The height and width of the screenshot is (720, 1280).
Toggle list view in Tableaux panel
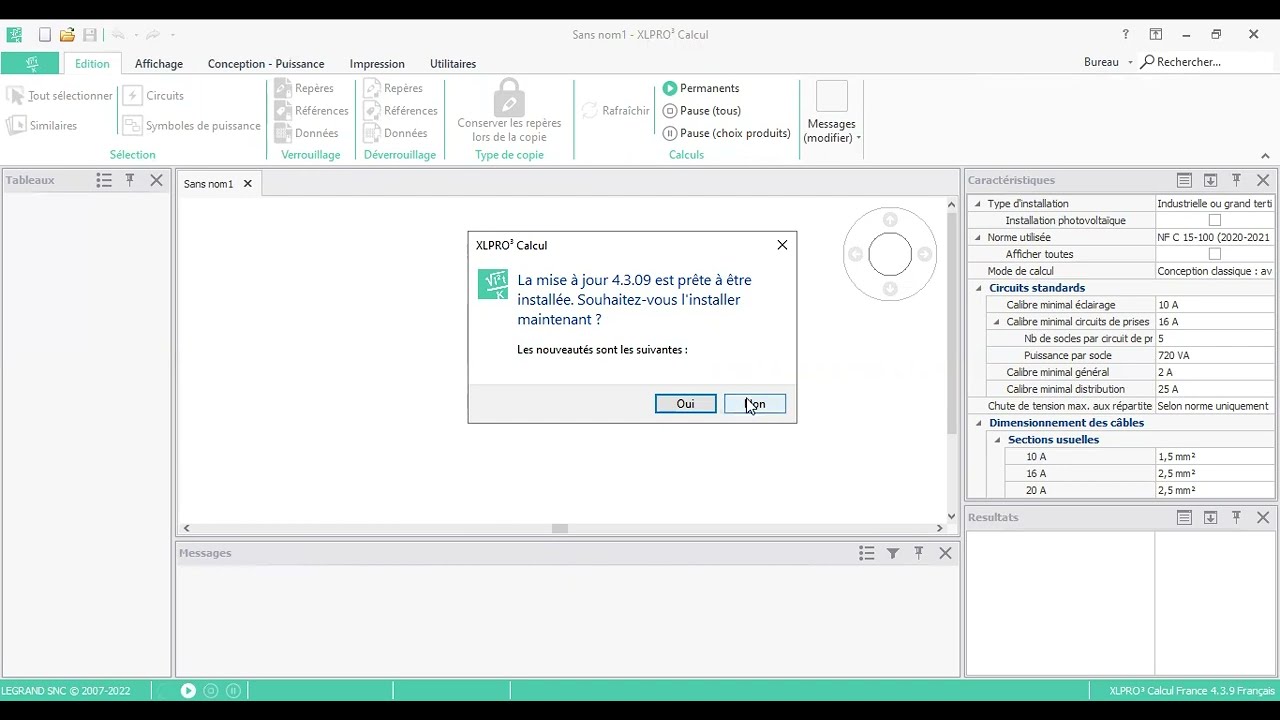pos(104,180)
